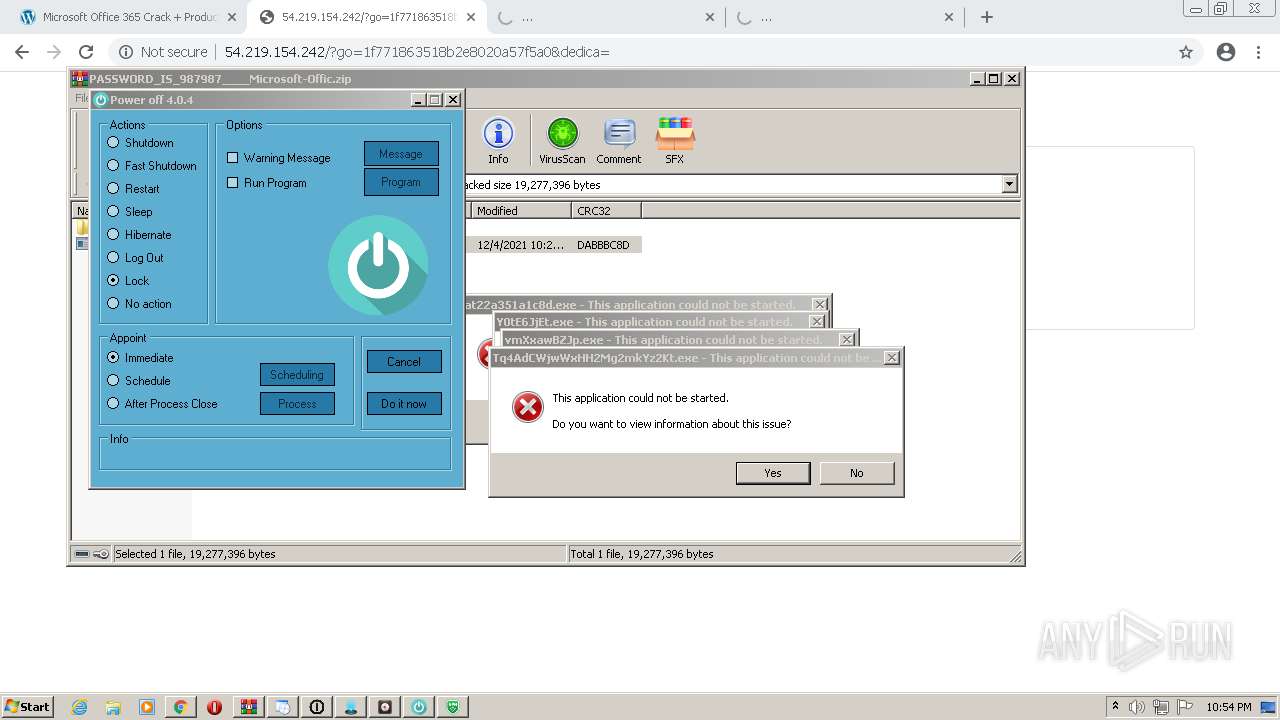Open the Comment tool in WinRAR
The image size is (1280, 720).
click(619, 140)
